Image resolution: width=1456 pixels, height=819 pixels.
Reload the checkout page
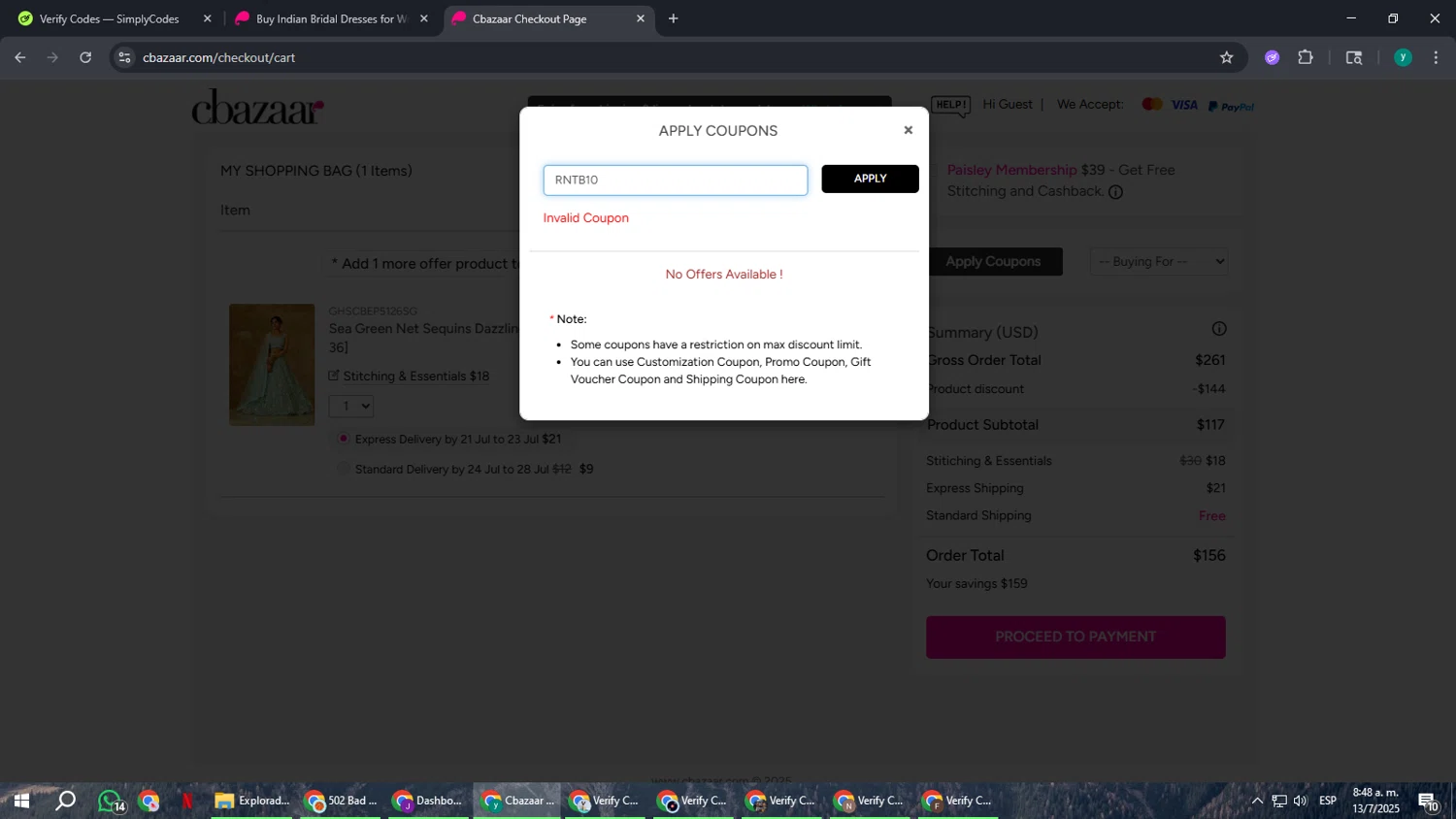85,57
